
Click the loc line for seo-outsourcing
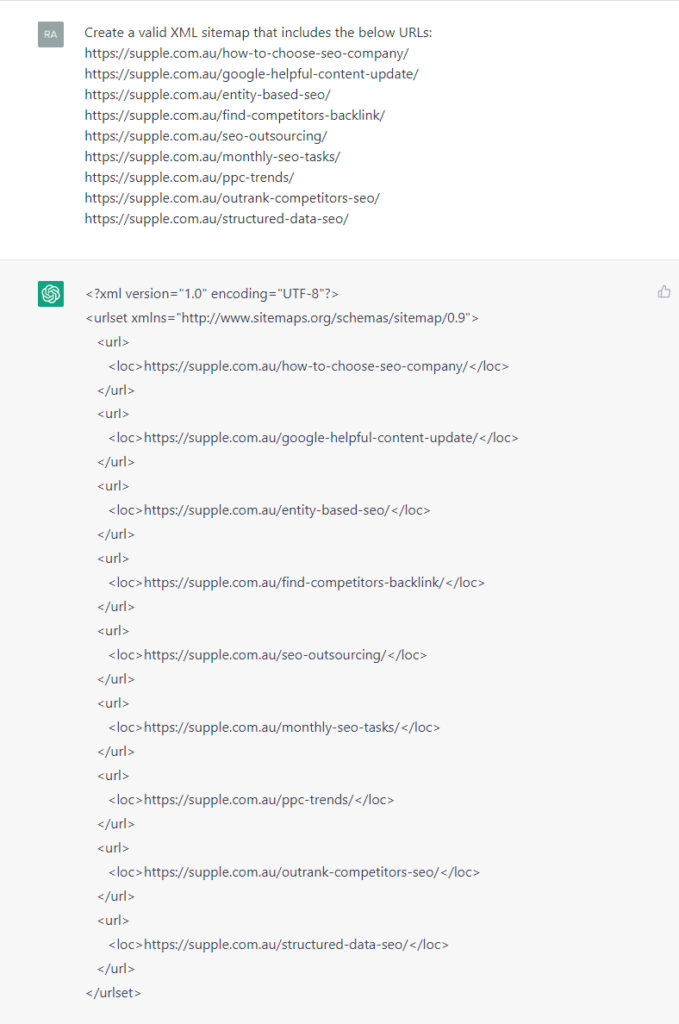pyautogui.click(x=268, y=655)
